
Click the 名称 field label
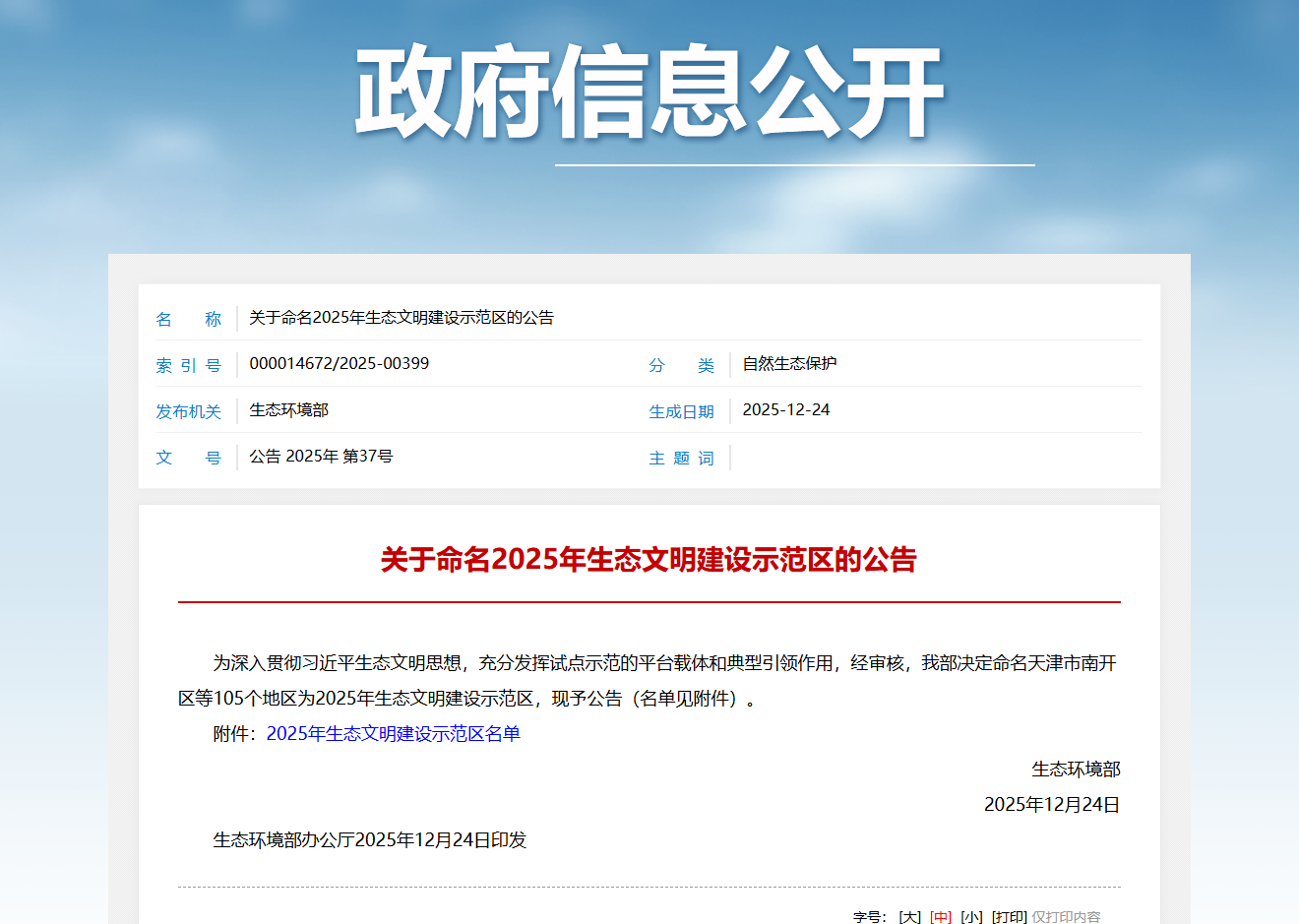(x=188, y=319)
